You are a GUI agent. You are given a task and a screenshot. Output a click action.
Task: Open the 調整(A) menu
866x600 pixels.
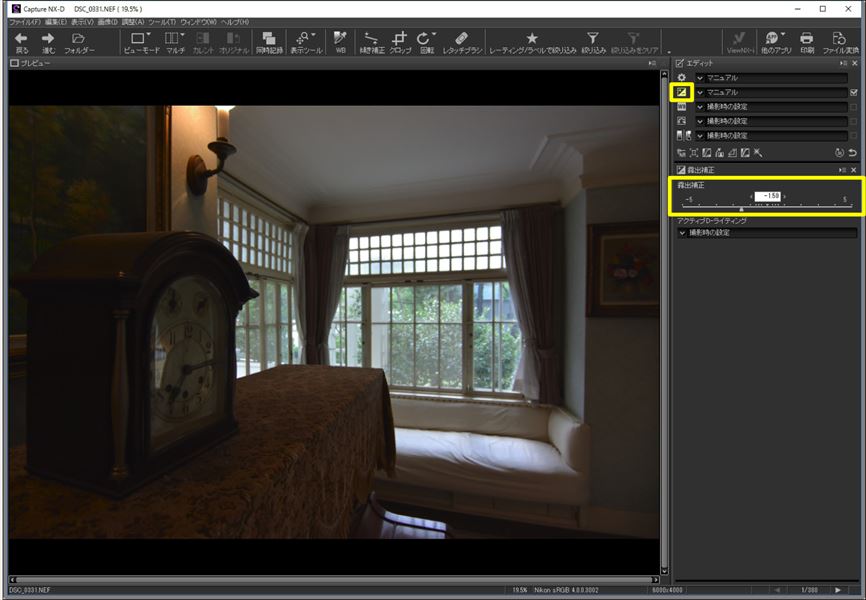(x=133, y=22)
